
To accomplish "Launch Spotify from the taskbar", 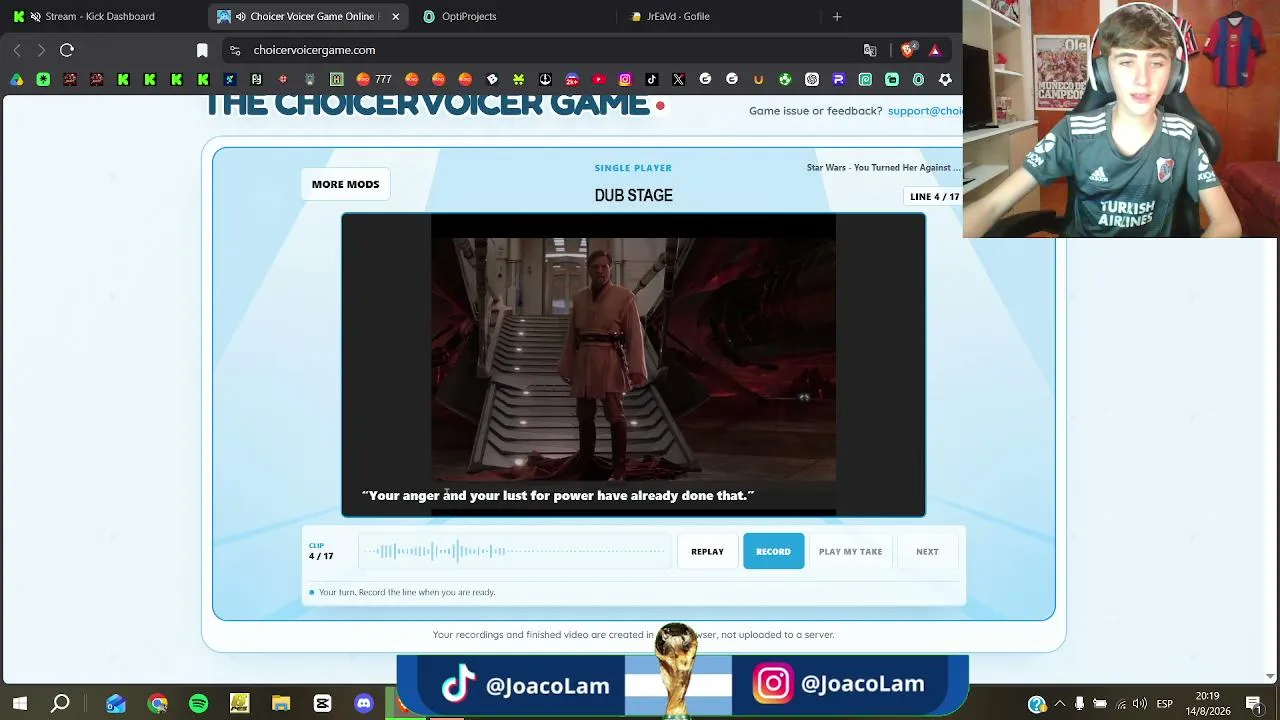I will click(198, 704).
